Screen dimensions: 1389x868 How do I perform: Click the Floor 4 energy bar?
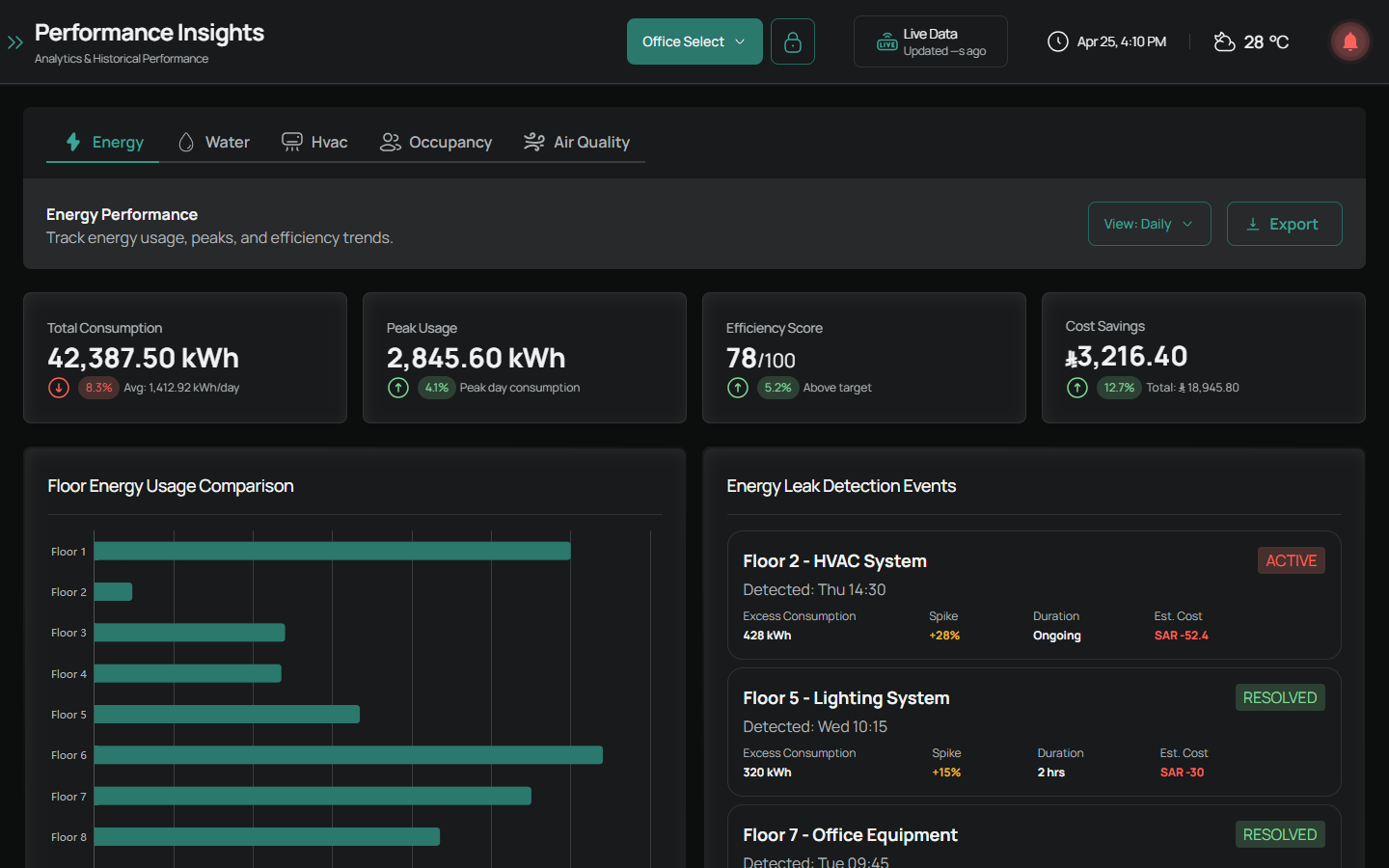pos(187,673)
